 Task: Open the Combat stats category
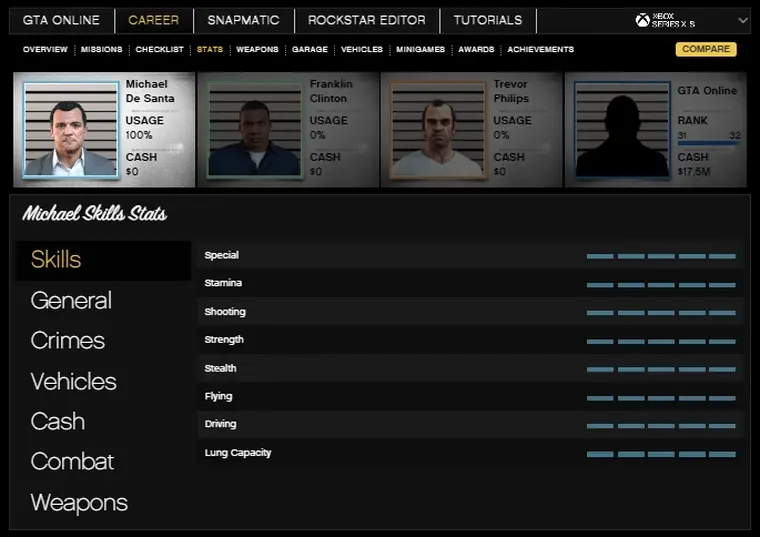[72, 461]
